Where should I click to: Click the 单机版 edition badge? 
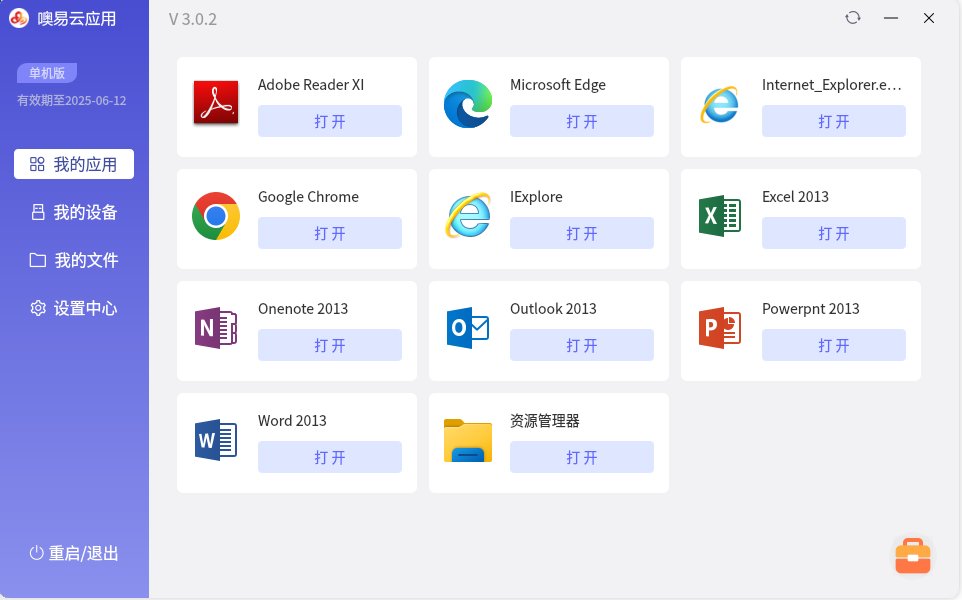point(47,73)
